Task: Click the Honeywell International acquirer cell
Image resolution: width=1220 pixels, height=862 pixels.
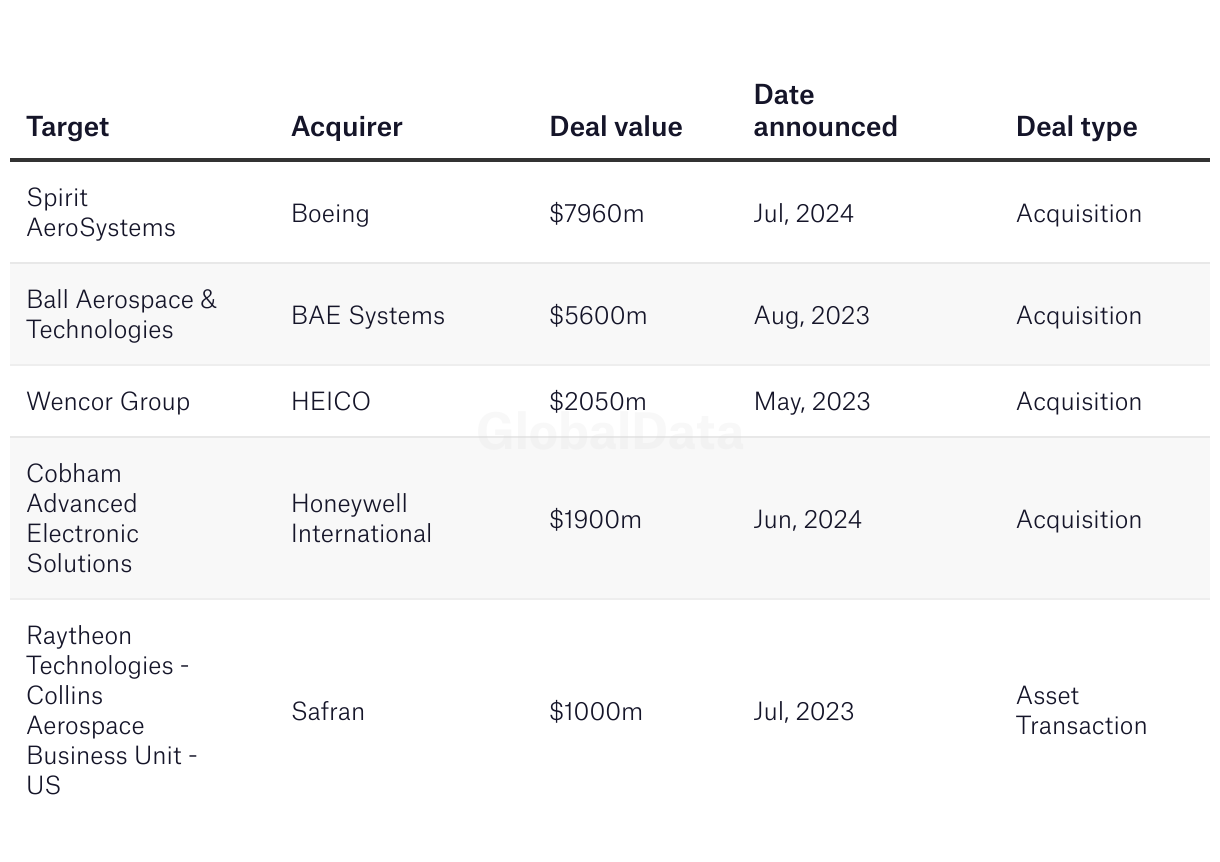Action: point(361,518)
